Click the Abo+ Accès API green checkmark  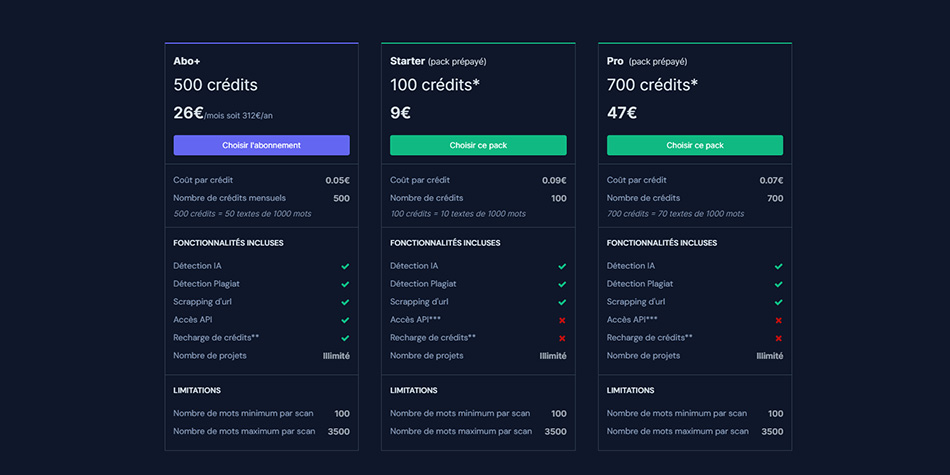pos(345,320)
